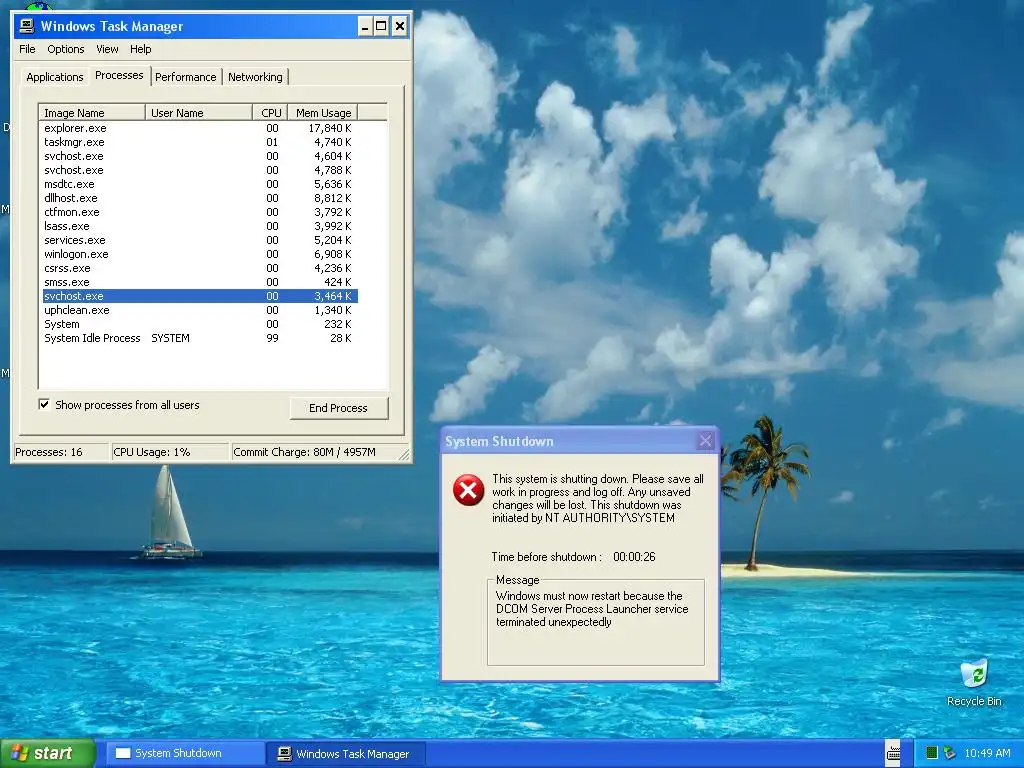Click the disabled System Shutdown close button

pos(705,441)
